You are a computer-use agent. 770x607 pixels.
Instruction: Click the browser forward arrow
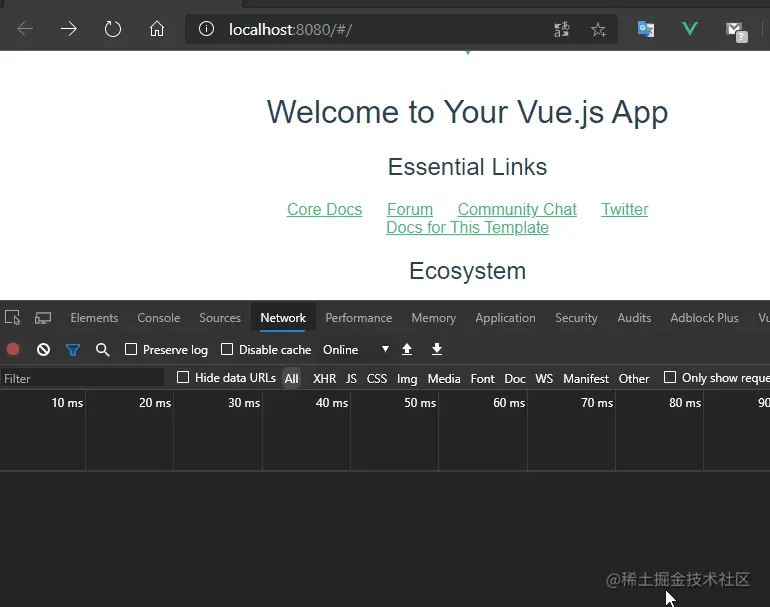[x=69, y=29]
